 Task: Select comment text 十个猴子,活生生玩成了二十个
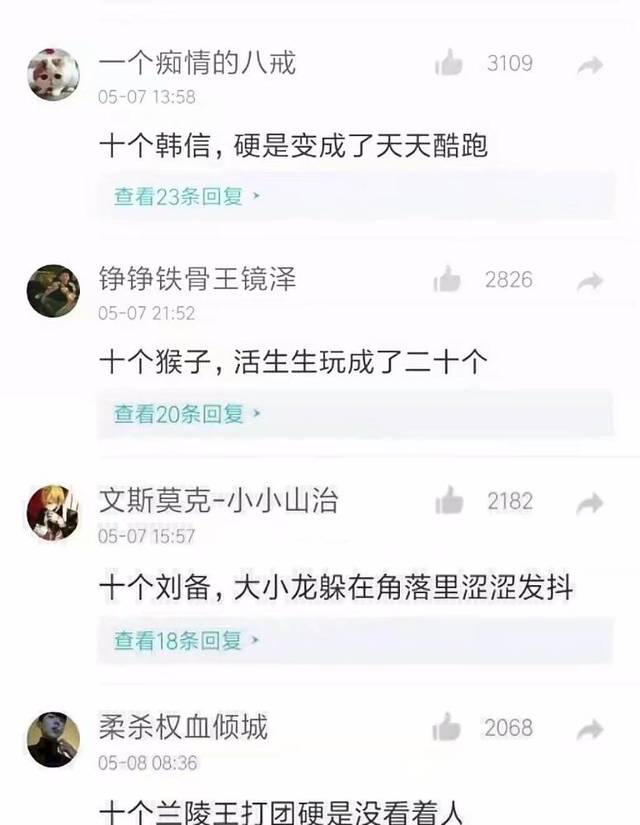click(x=293, y=363)
